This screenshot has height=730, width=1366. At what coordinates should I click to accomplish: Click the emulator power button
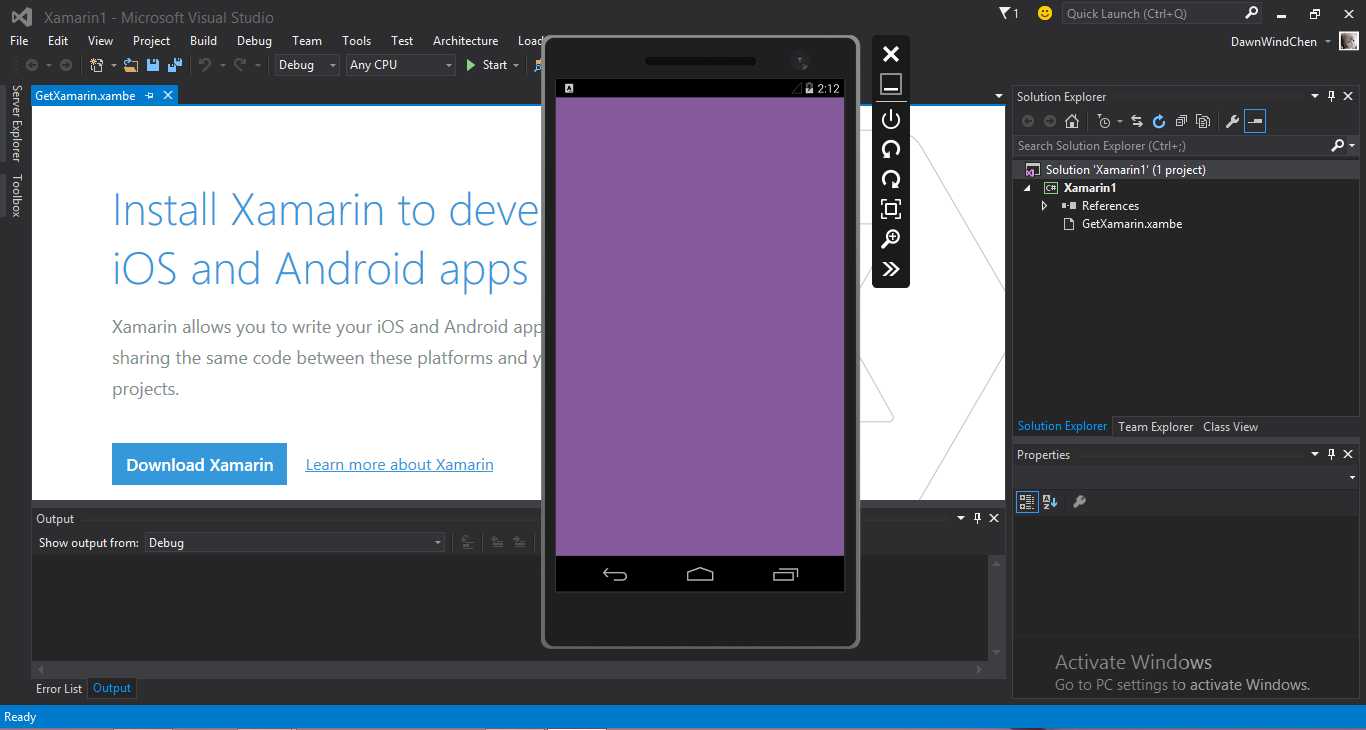[x=890, y=119]
